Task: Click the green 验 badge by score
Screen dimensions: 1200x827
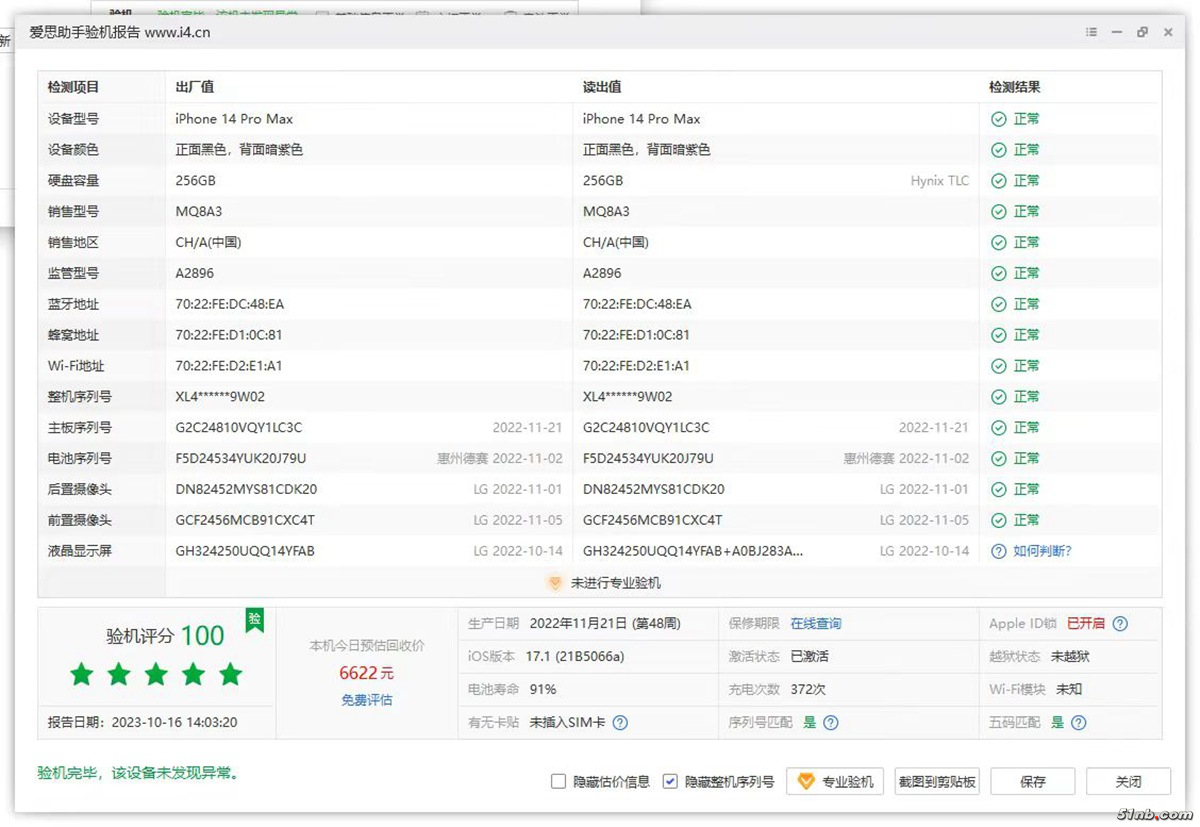Action: tap(255, 619)
